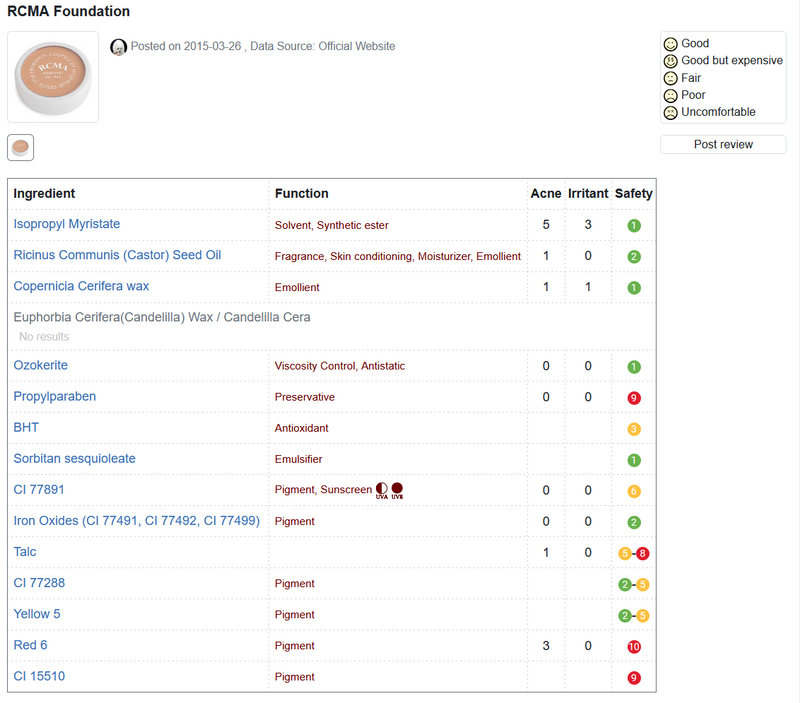Click the large RCMA Foundation product image
The image size is (800, 703).
(x=53, y=77)
